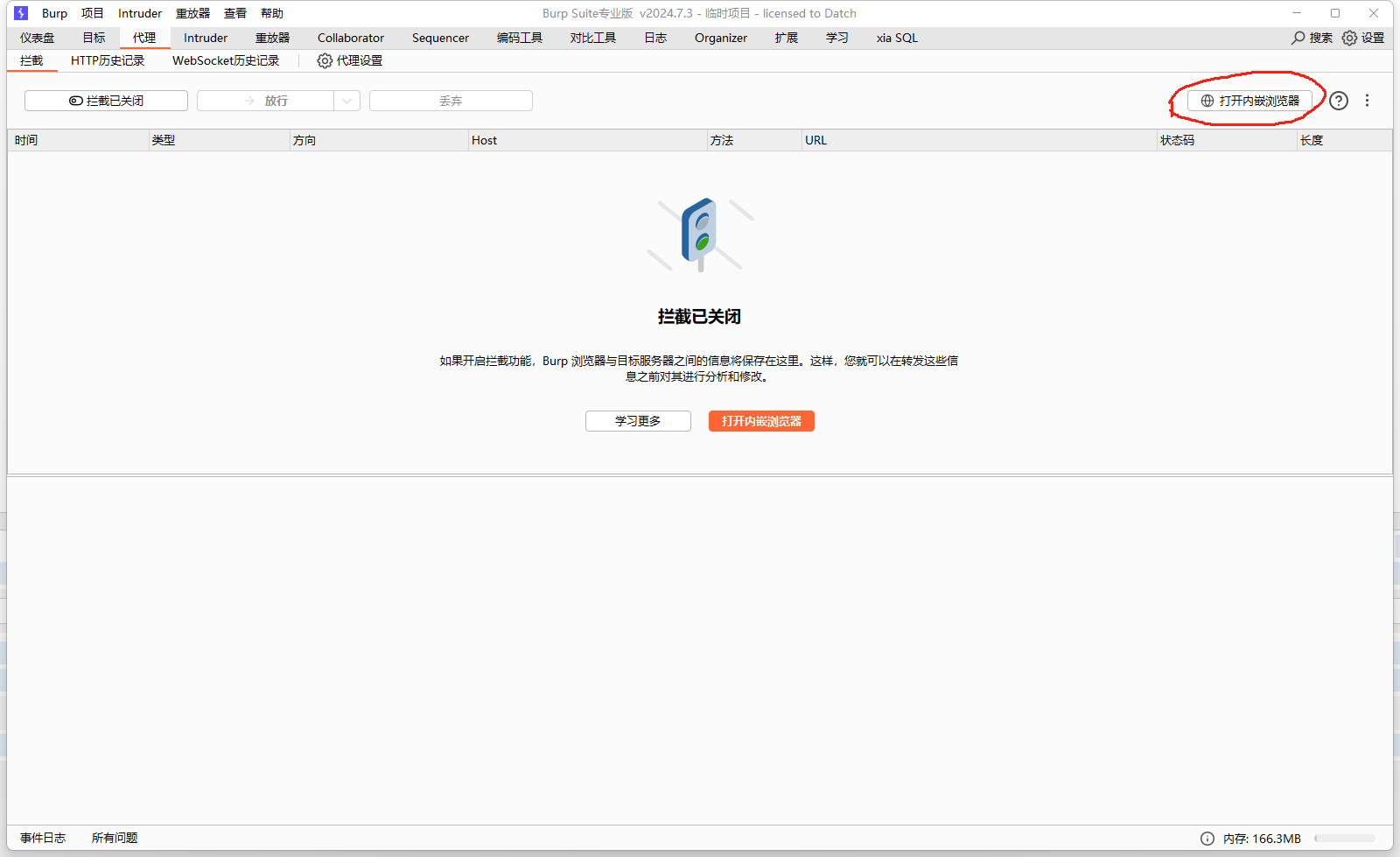Click the Burp Suite logo icon

coord(21,13)
